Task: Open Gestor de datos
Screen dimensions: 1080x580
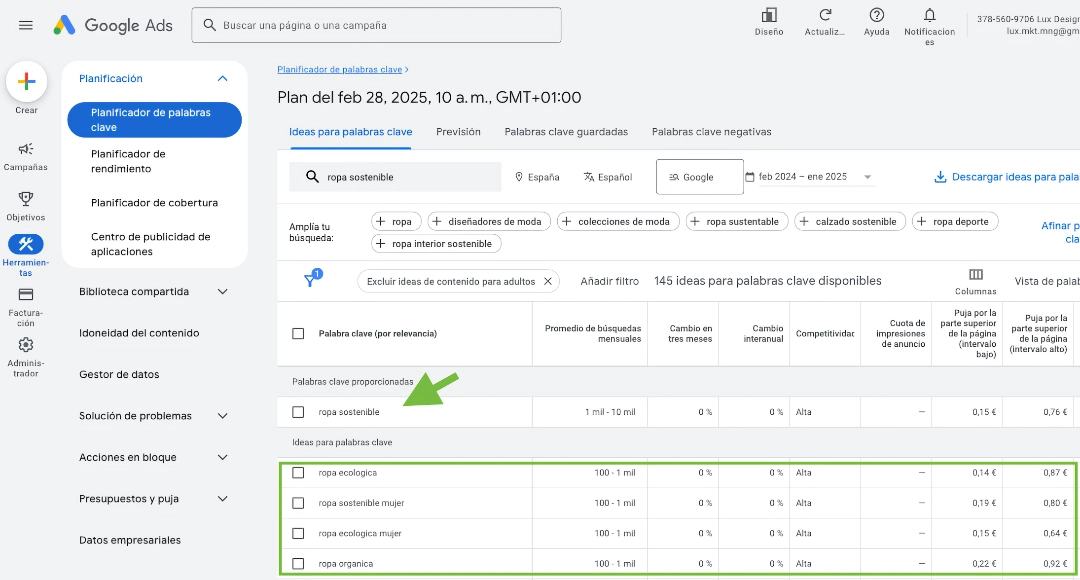Action: pos(119,375)
